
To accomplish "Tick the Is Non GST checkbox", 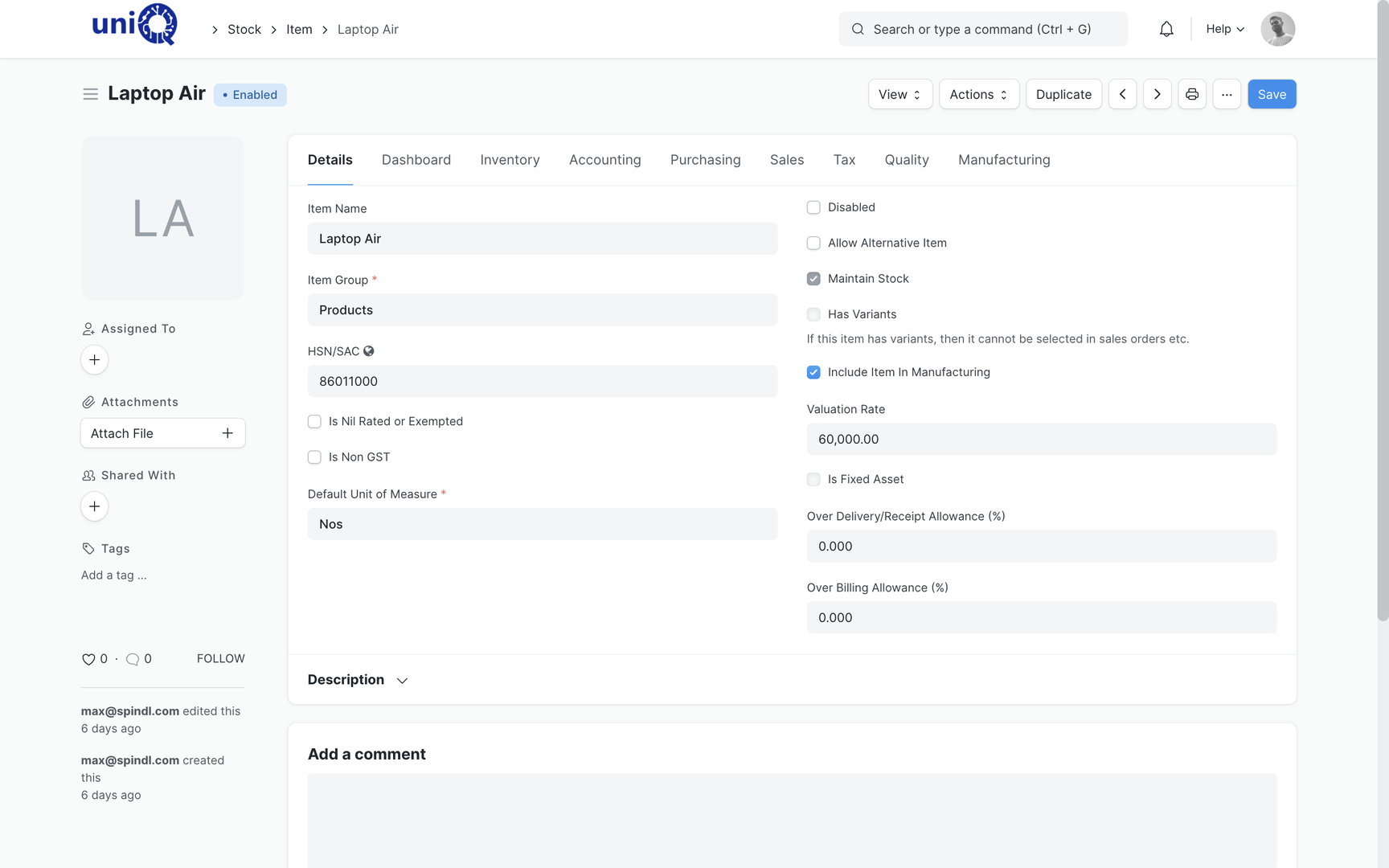I will (314, 457).
